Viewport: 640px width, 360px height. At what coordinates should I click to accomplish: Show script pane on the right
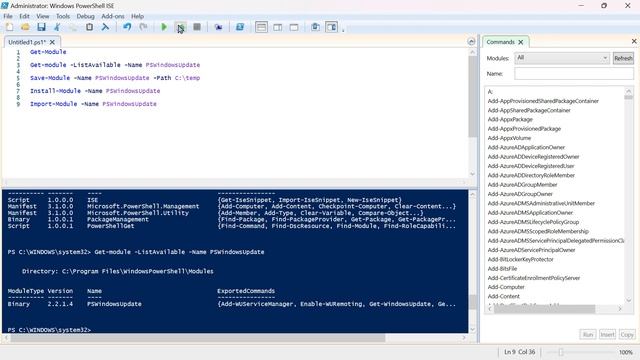pyautogui.click(x=278, y=27)
